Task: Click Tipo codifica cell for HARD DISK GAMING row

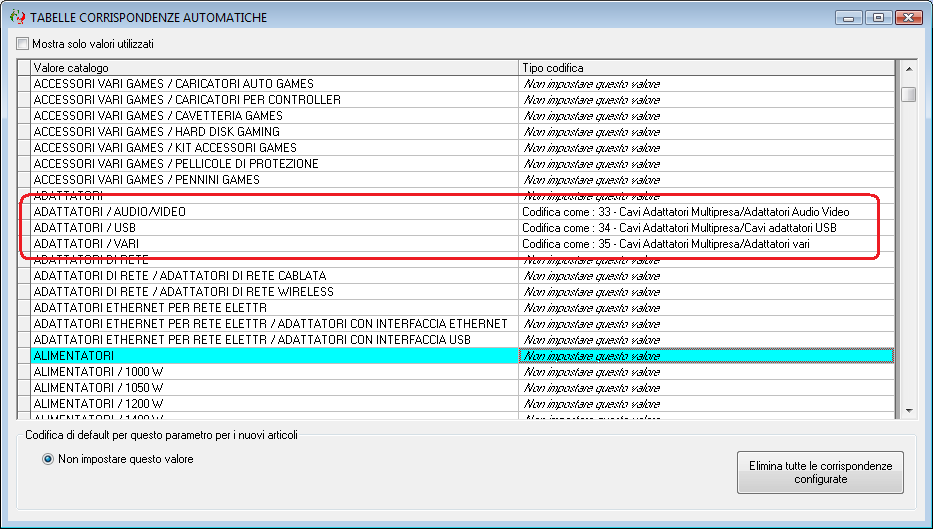Action: [x=706, y=132]
